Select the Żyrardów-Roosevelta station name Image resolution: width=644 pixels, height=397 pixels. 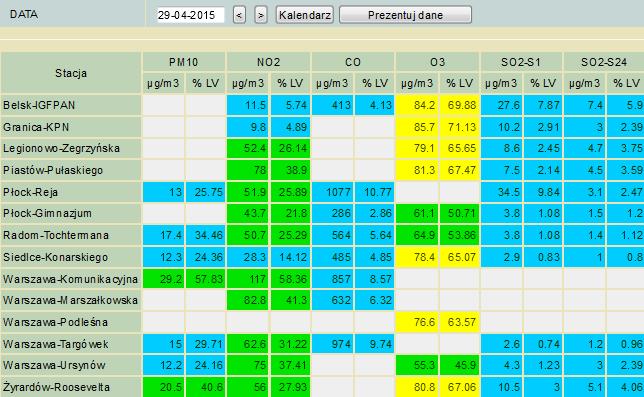pyautogui.click(x=56, y=387)
